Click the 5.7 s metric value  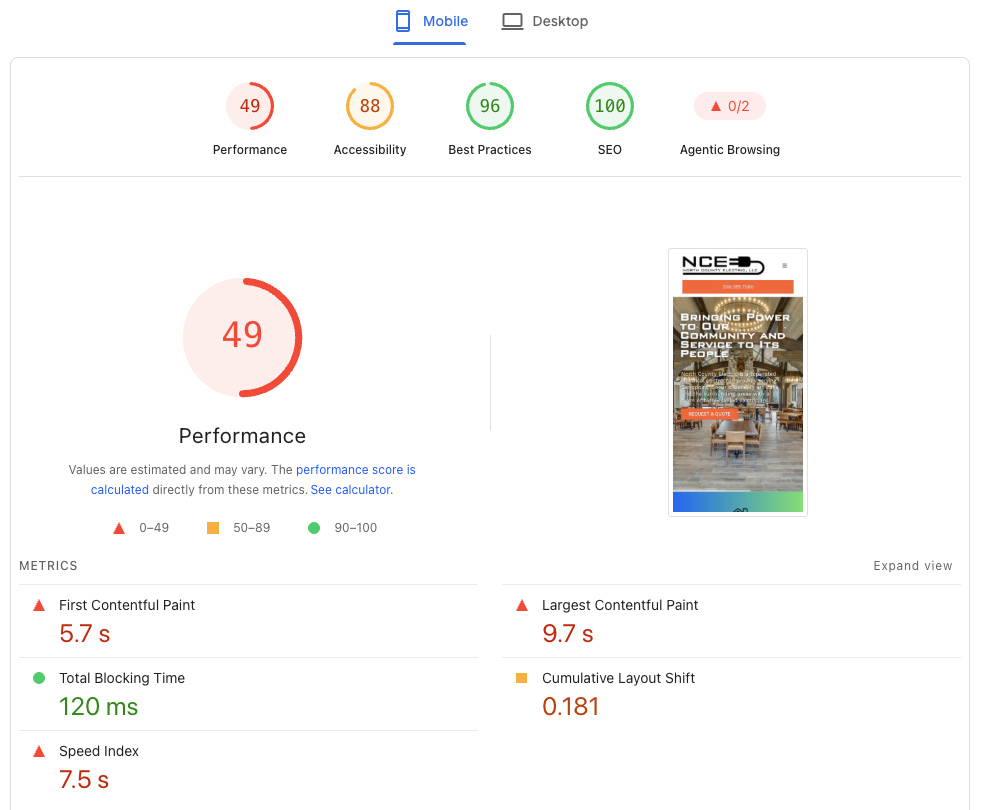pyautogui.click(x=85, y=633)
